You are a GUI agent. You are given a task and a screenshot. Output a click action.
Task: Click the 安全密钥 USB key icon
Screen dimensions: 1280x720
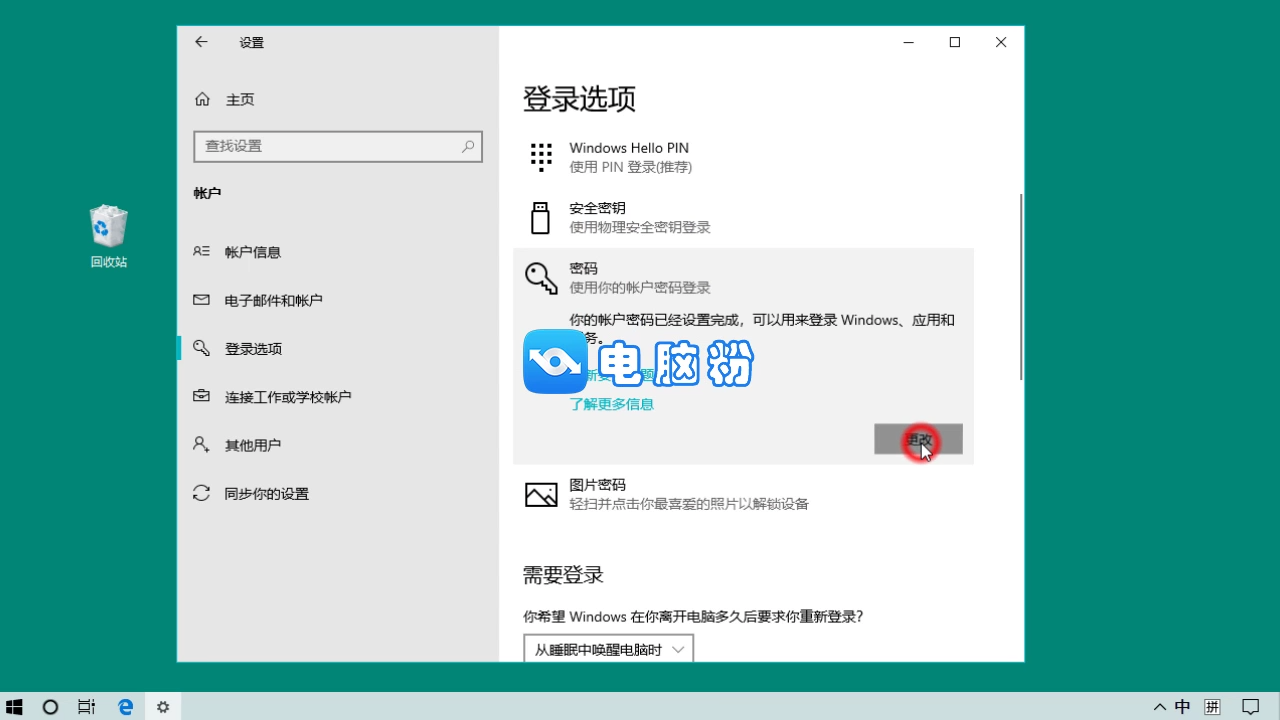[x=541, y=217]
